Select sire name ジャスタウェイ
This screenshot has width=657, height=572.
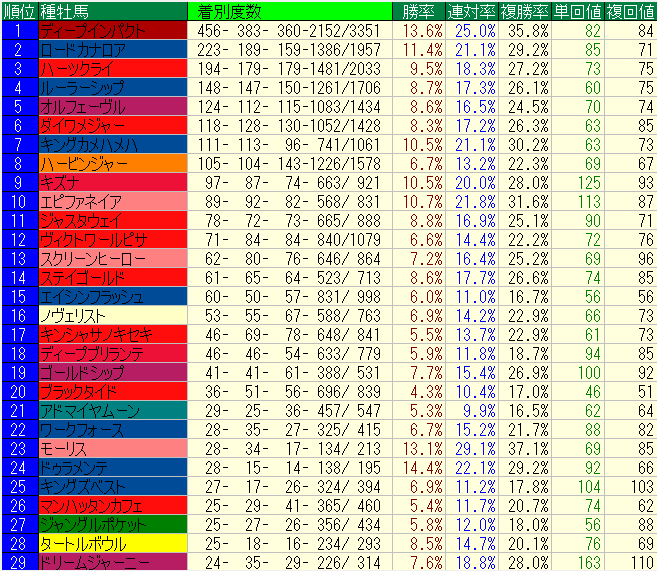pos(113,220)
